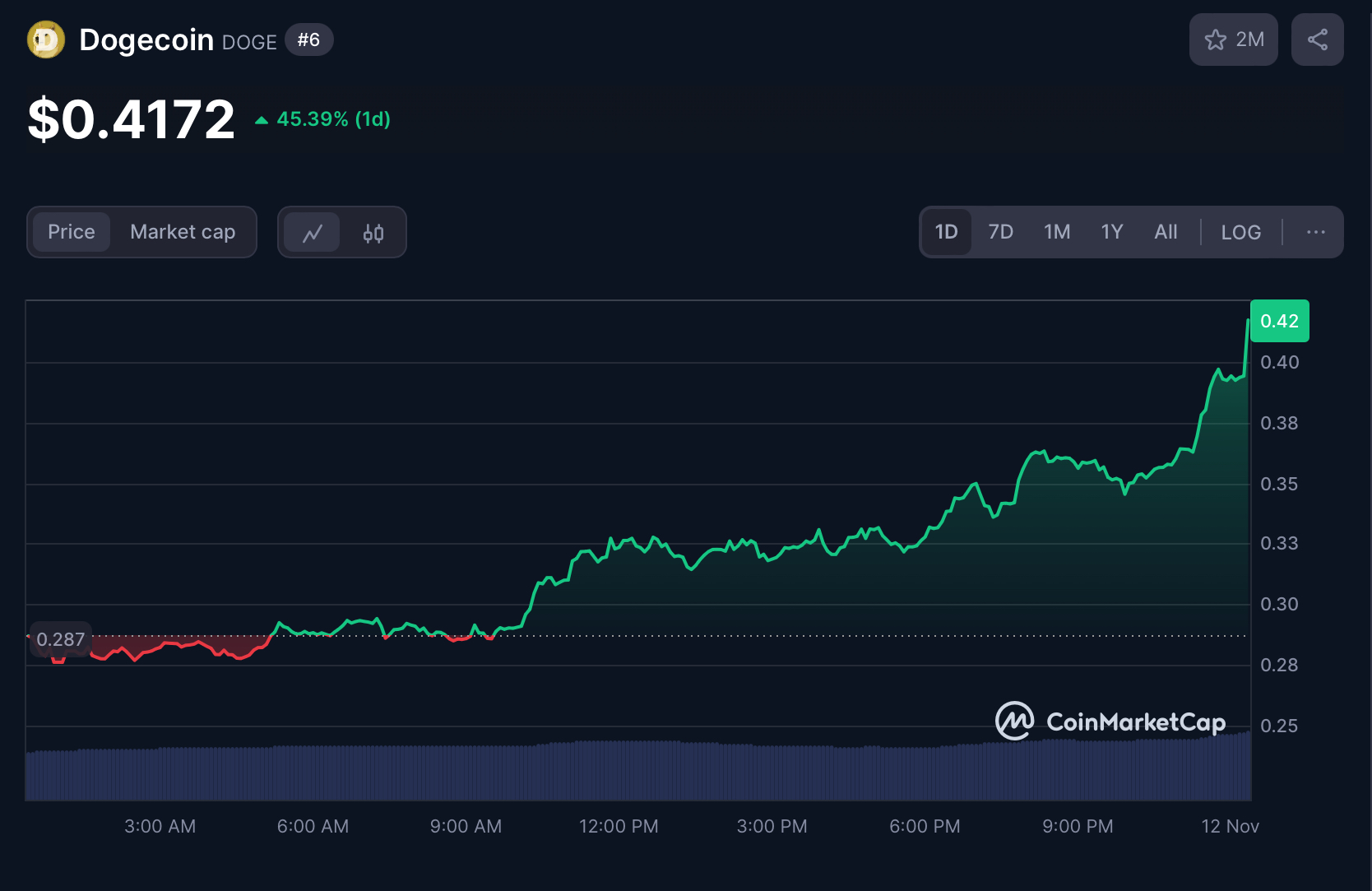Click the 0.28 y-axis label
This screenshot has width=1372, height=891.
[x=1279, y=665]
